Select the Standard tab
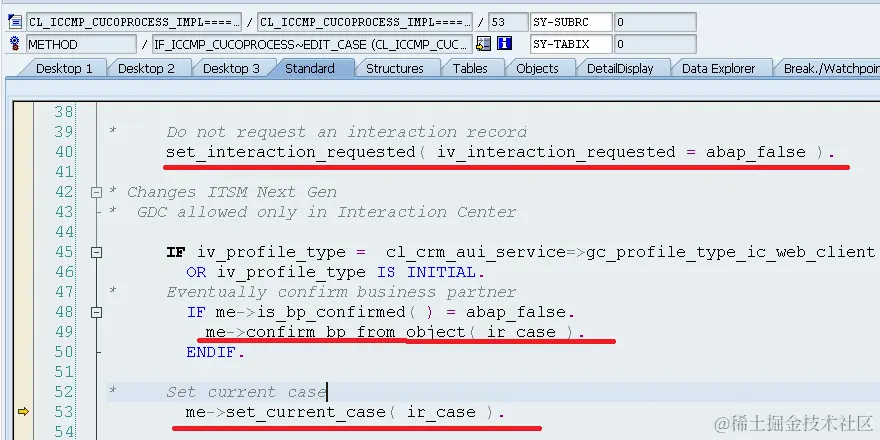 pos(310,68)
